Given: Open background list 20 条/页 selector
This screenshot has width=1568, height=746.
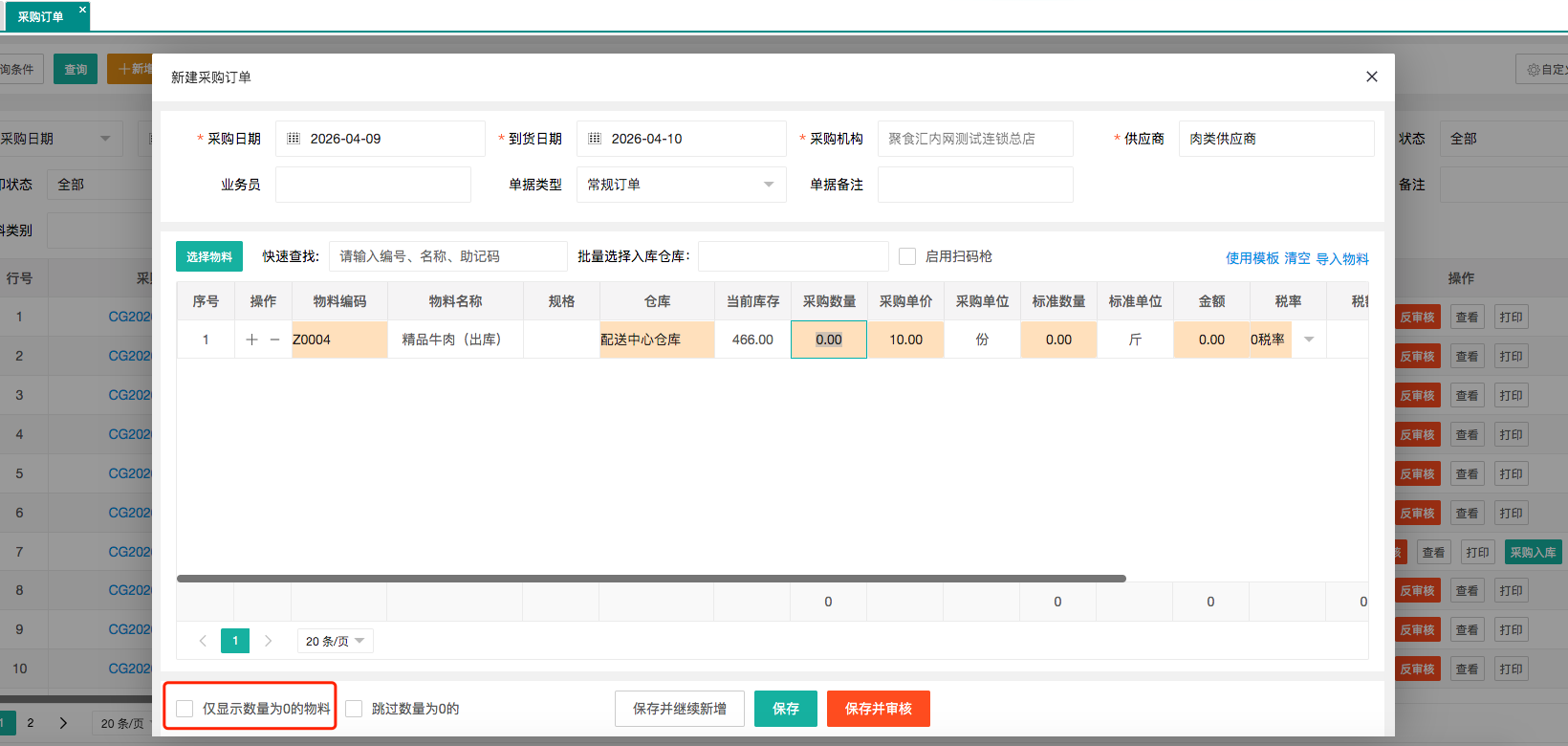Looking at the screenshot, I should click(122, 723).
